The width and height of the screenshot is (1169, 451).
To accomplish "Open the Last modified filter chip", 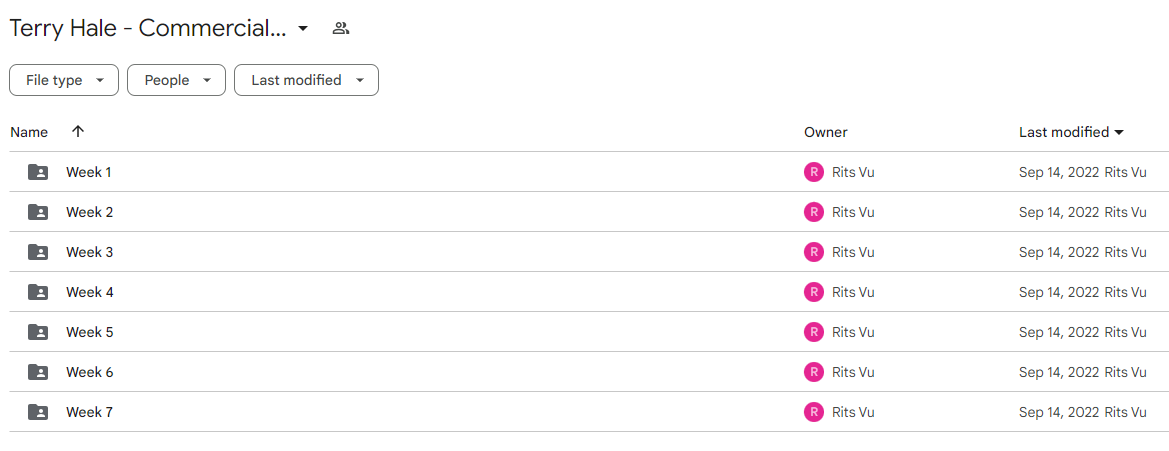I will (x=306, y=81).
